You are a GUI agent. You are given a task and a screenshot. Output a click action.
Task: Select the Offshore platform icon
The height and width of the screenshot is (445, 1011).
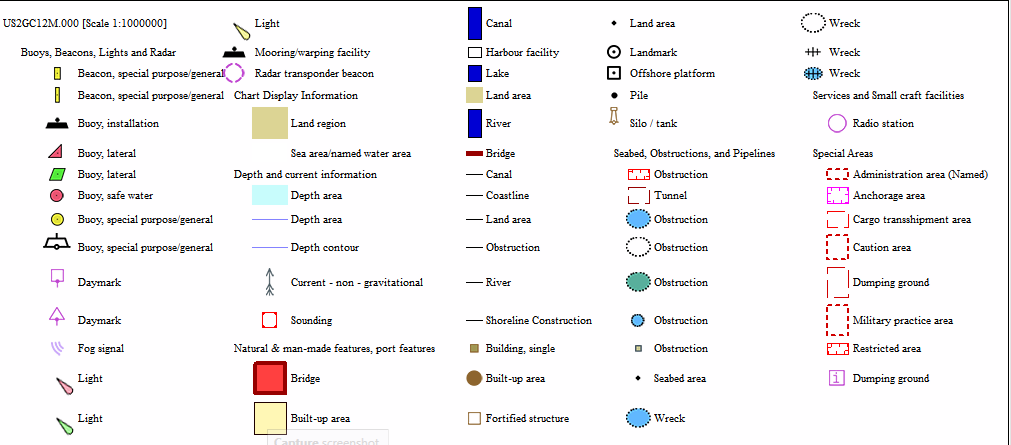coord(614,73)
